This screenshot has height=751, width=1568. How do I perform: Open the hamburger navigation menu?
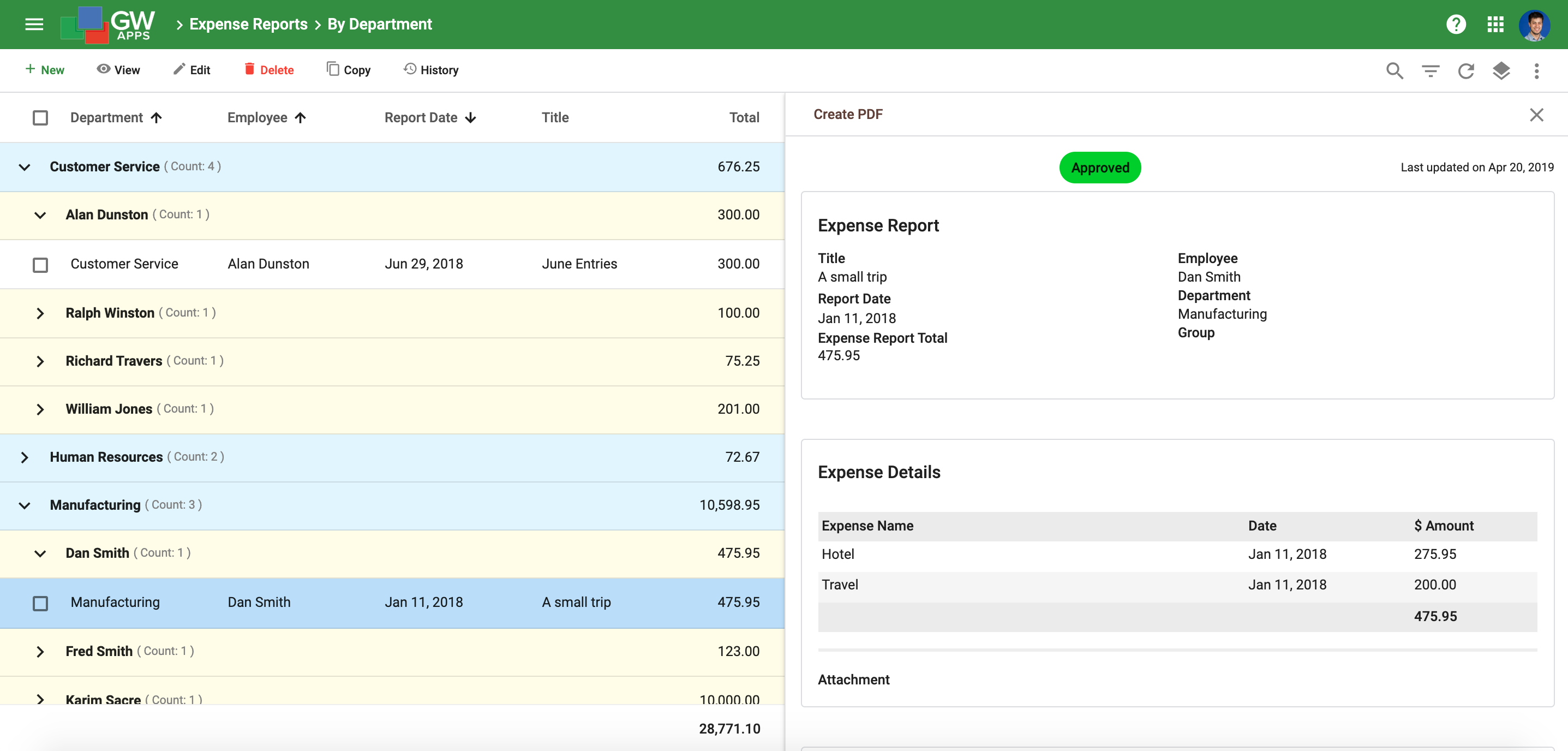point(34,25)
